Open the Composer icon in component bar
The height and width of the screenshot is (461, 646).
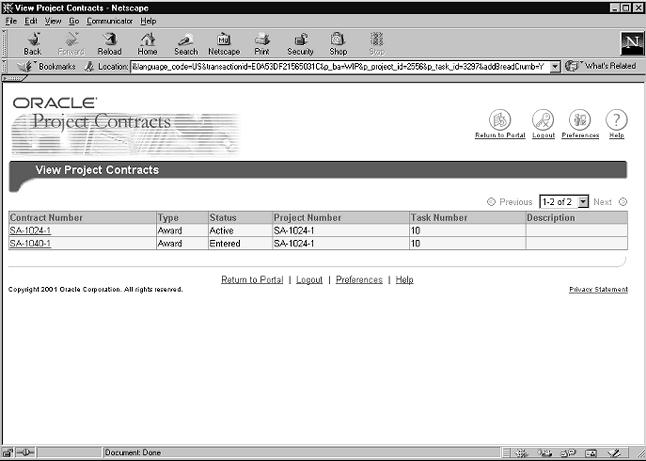point(614,453)
